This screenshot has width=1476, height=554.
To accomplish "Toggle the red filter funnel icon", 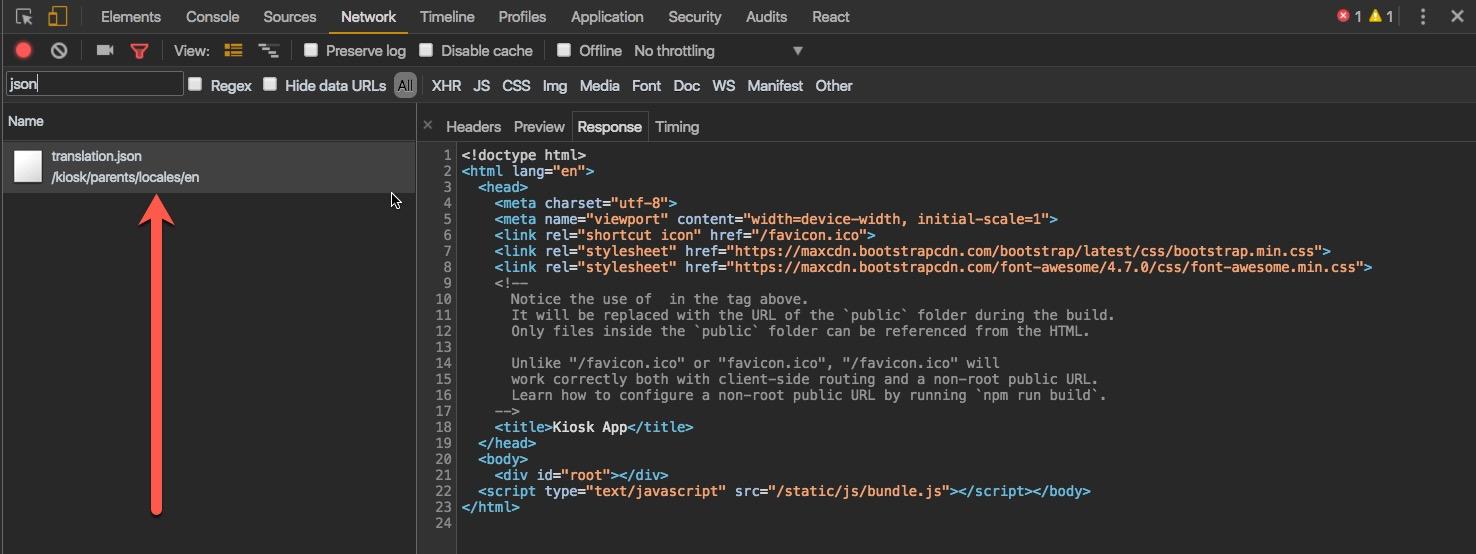I will (x=139, y=51).
